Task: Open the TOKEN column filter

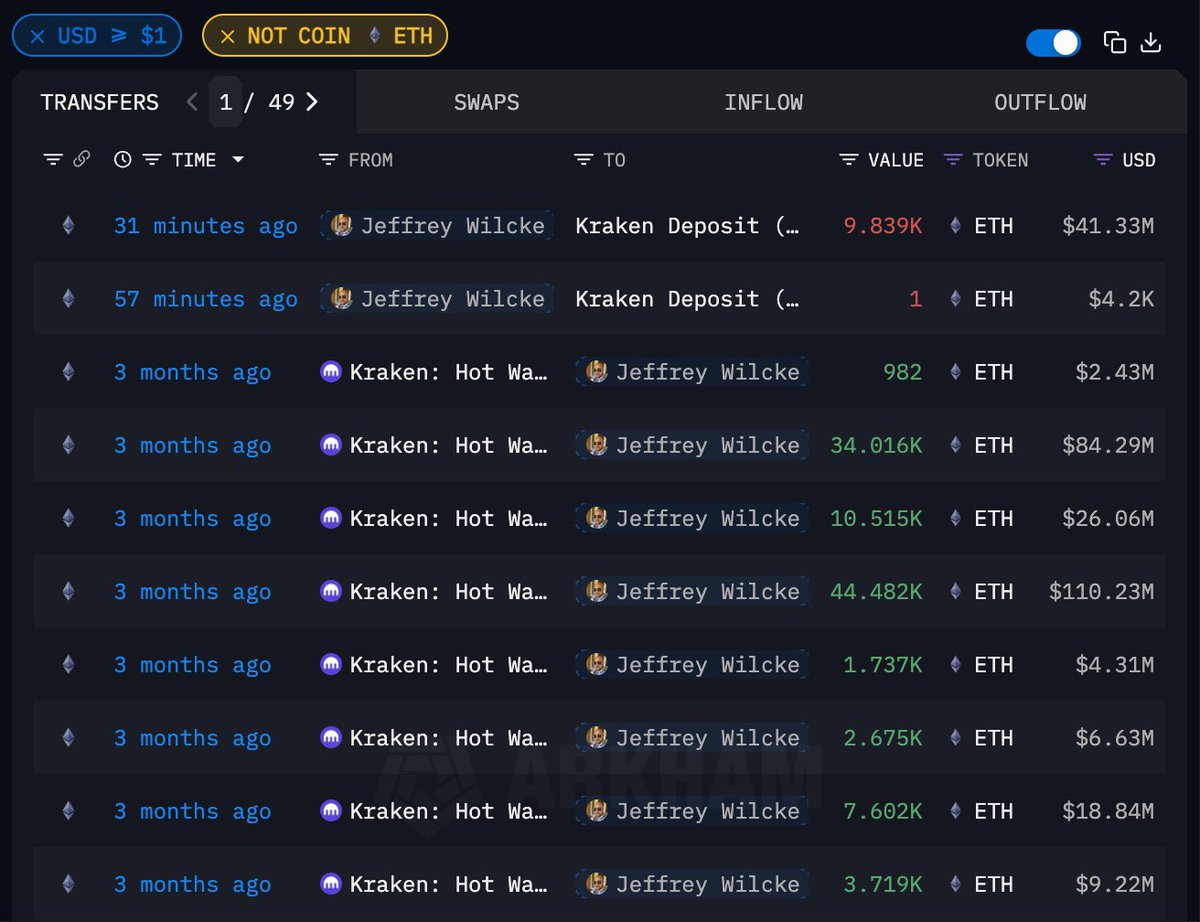Action: pyautogui.click(x=954, y=160)
